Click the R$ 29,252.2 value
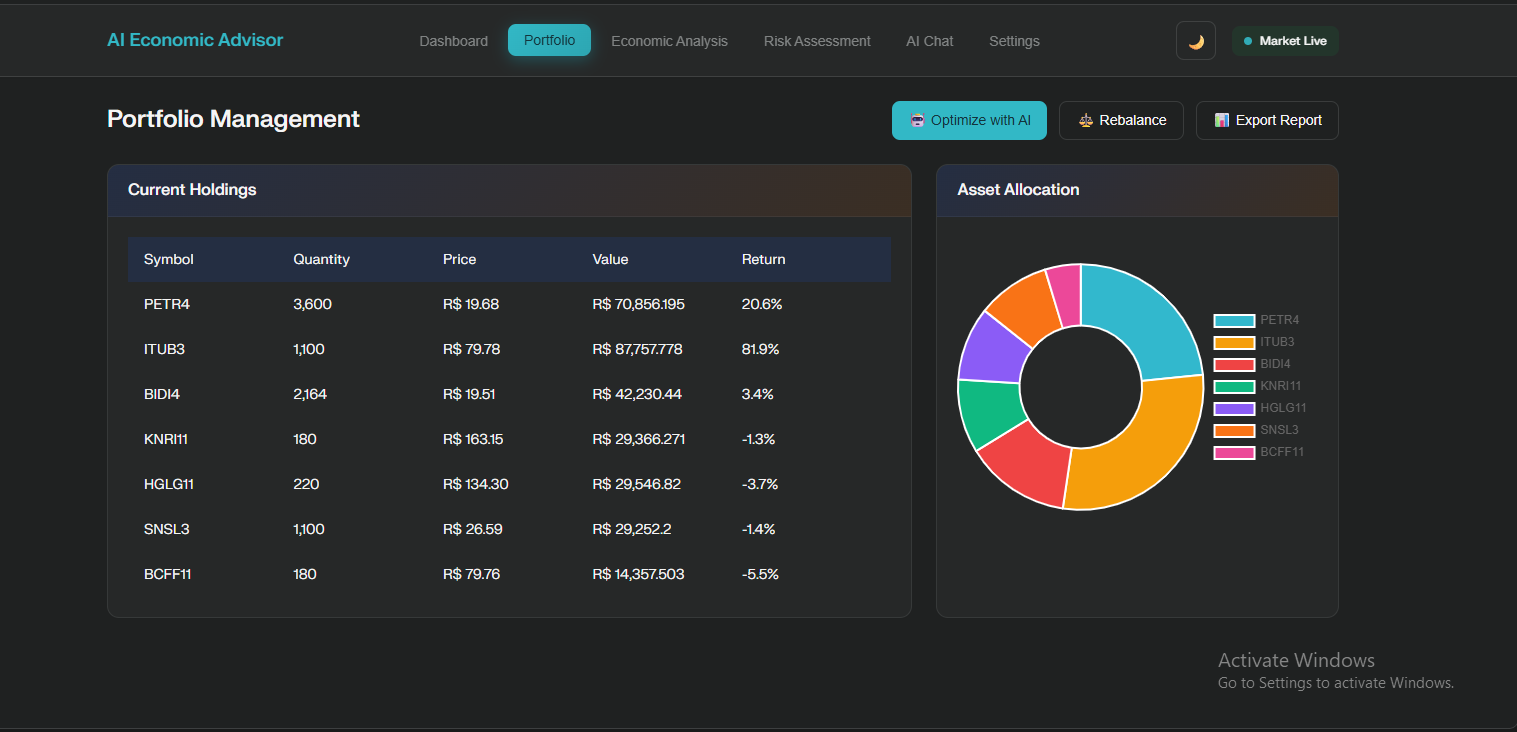1517x732 pixels. pyautogui.click(x=634, y=530)
